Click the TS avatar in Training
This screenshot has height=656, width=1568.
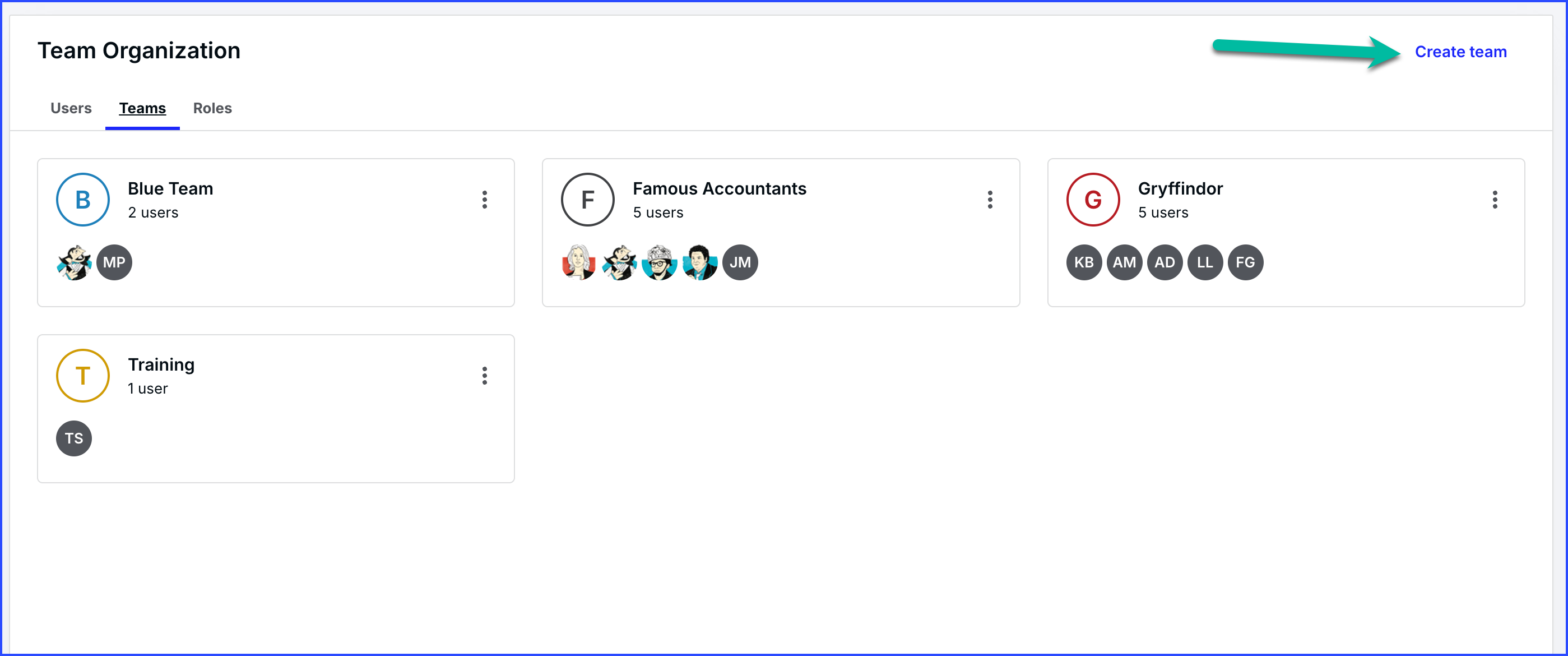click(73, 438)
